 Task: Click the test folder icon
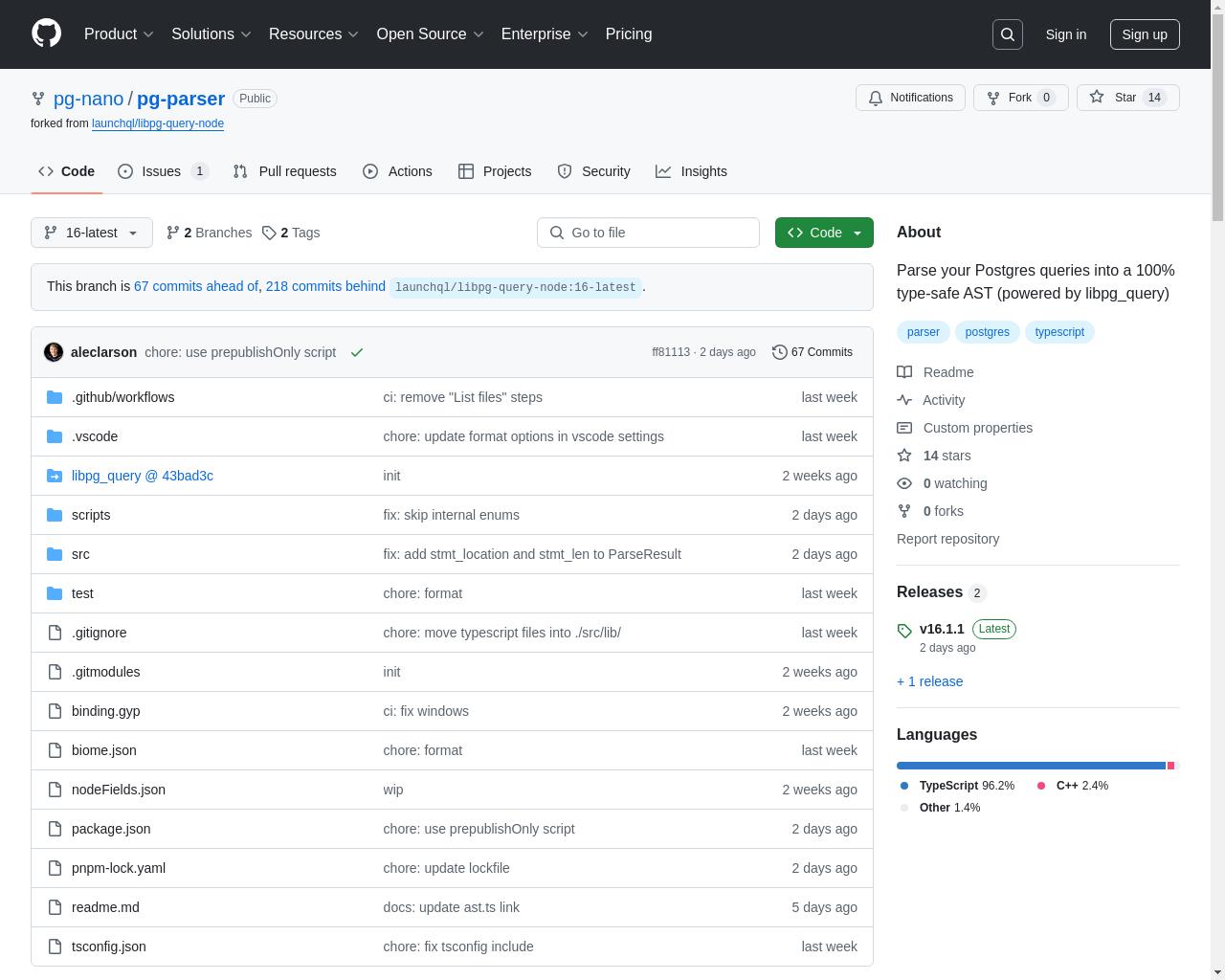tap(55, 593)
